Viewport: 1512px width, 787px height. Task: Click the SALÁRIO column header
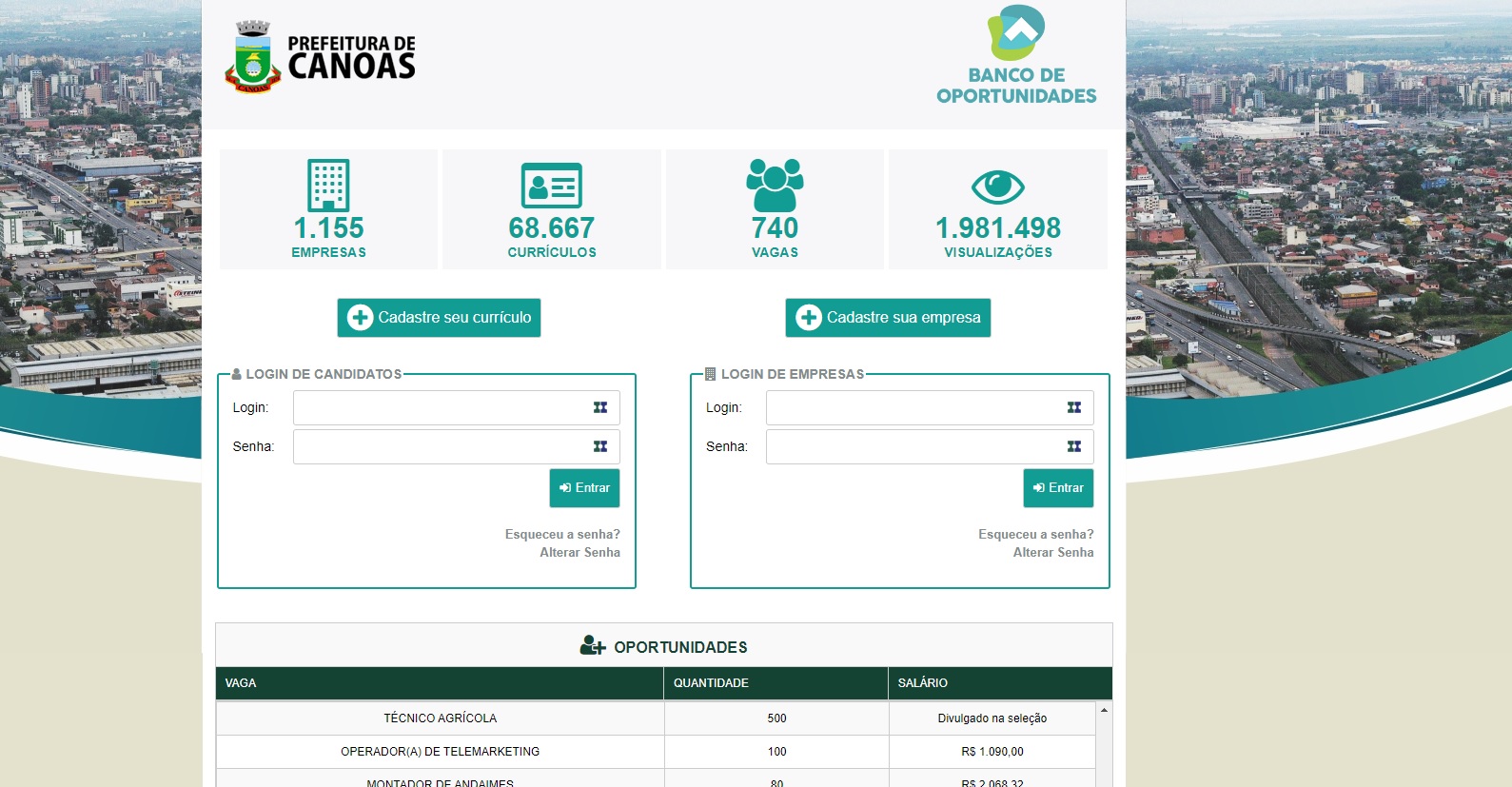pyautogui.click(x=1000, y=683)
